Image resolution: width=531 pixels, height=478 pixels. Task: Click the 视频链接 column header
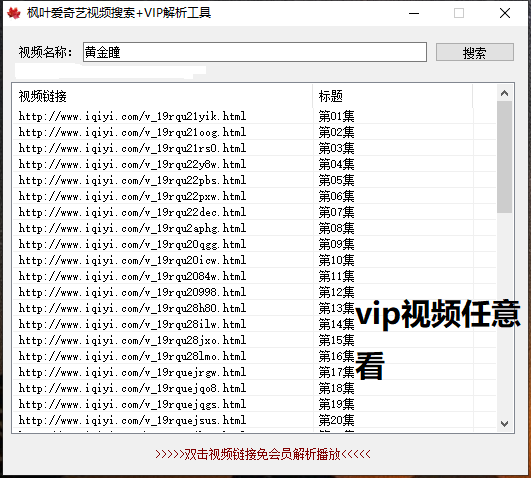(x=163, y=96)
